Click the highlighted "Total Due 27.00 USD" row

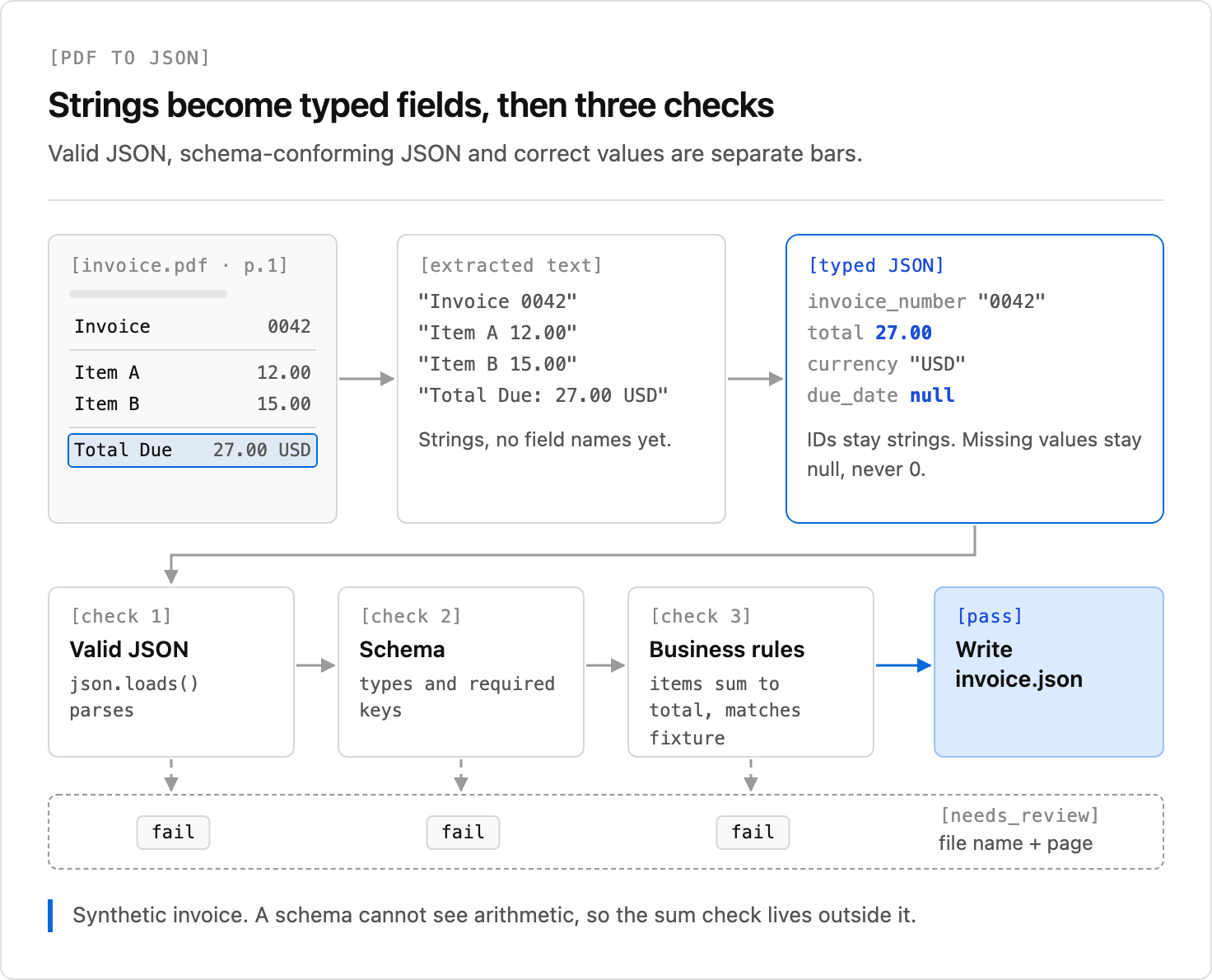[193, 450]
